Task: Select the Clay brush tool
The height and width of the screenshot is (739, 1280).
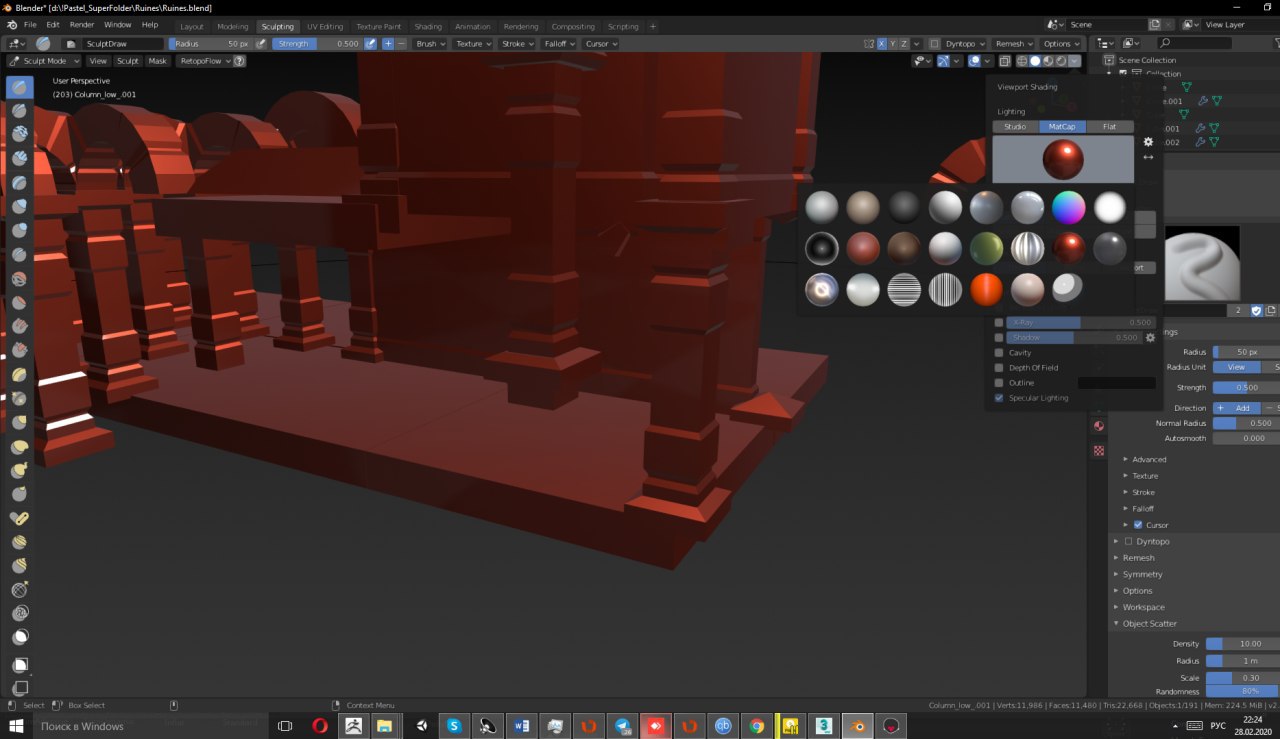Action: tap(19, 135)
